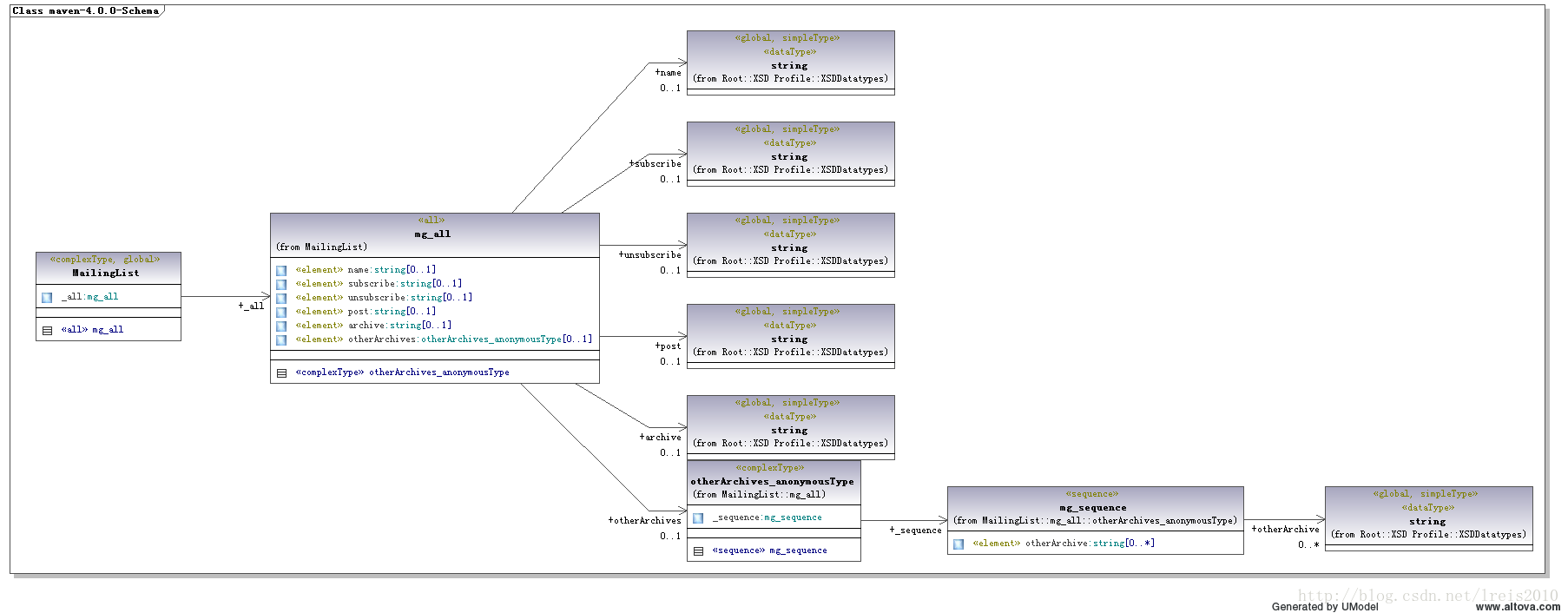Click the icon beside archive:string[0..1]

click(x=281, y=326)
